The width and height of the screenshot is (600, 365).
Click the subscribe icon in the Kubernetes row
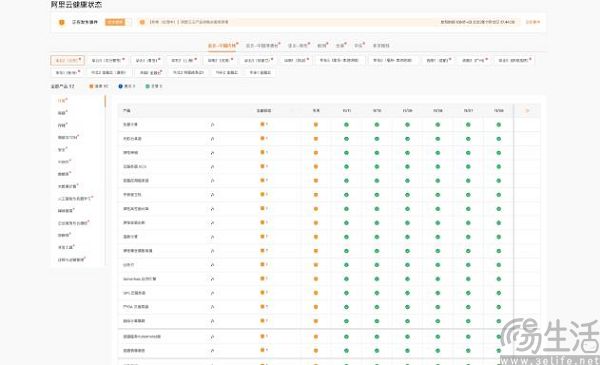(212, 337)
